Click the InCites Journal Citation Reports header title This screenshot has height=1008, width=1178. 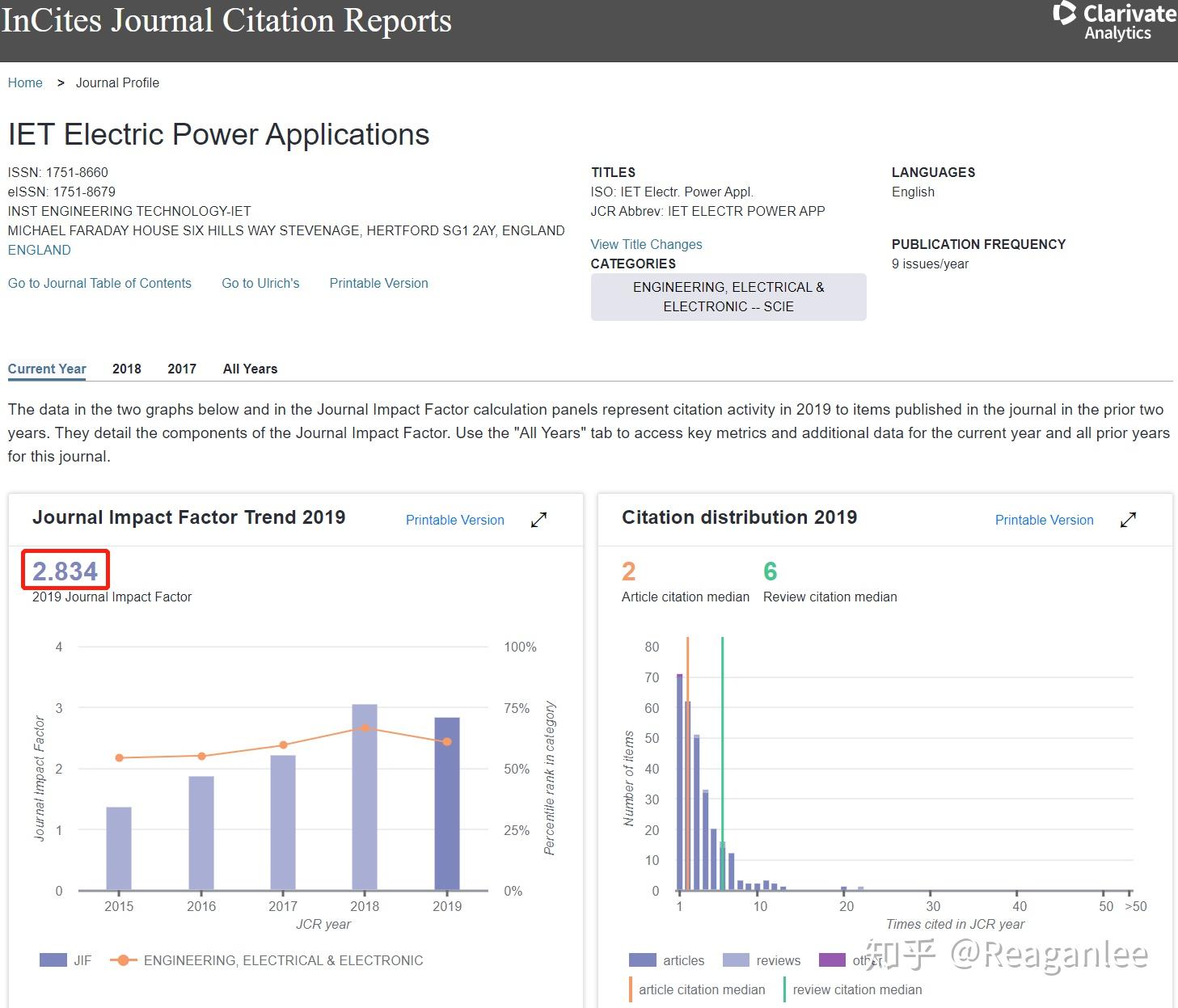pos(226,20)
